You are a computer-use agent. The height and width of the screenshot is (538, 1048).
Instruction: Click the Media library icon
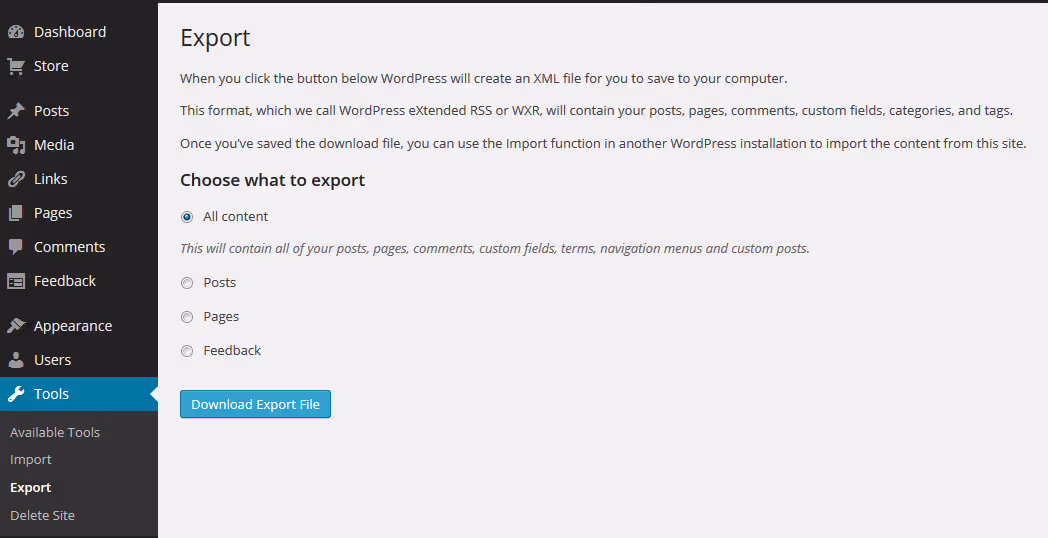tap(16, 145)
